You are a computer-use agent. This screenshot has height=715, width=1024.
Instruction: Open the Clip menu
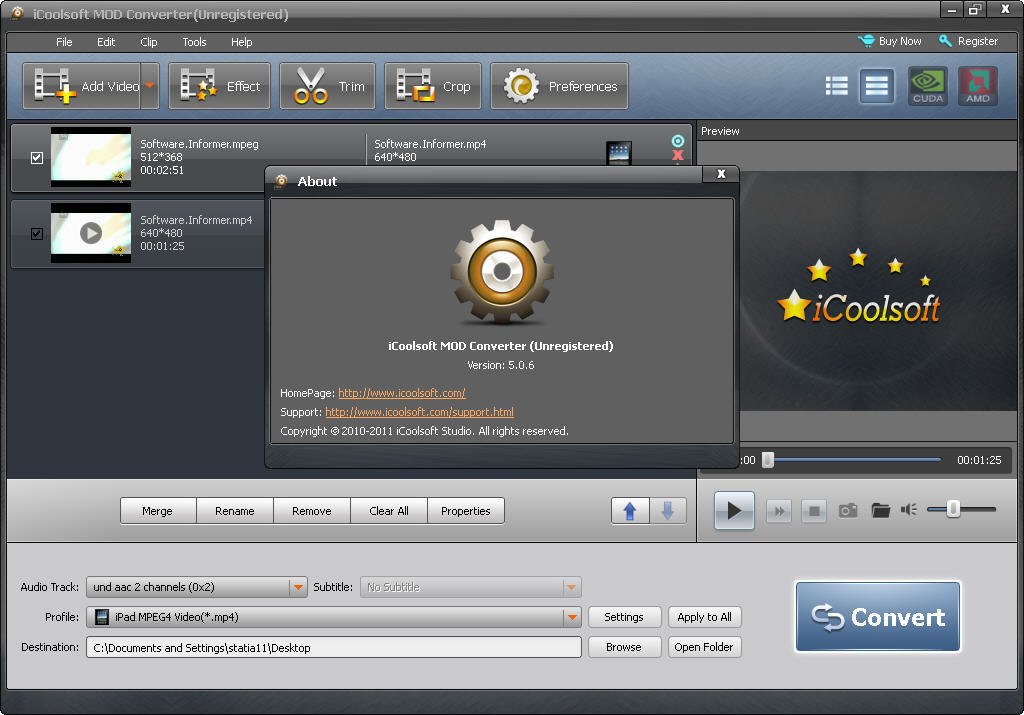pos(149,42)
